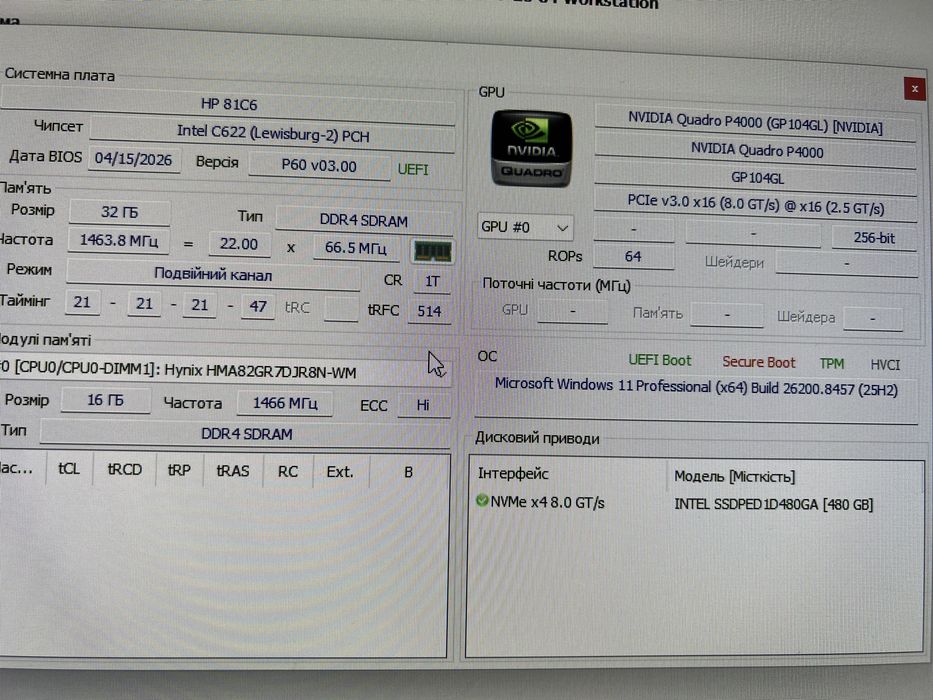
Task: Click the NVIDIA Quadro logo image
Action: point(531,148)
